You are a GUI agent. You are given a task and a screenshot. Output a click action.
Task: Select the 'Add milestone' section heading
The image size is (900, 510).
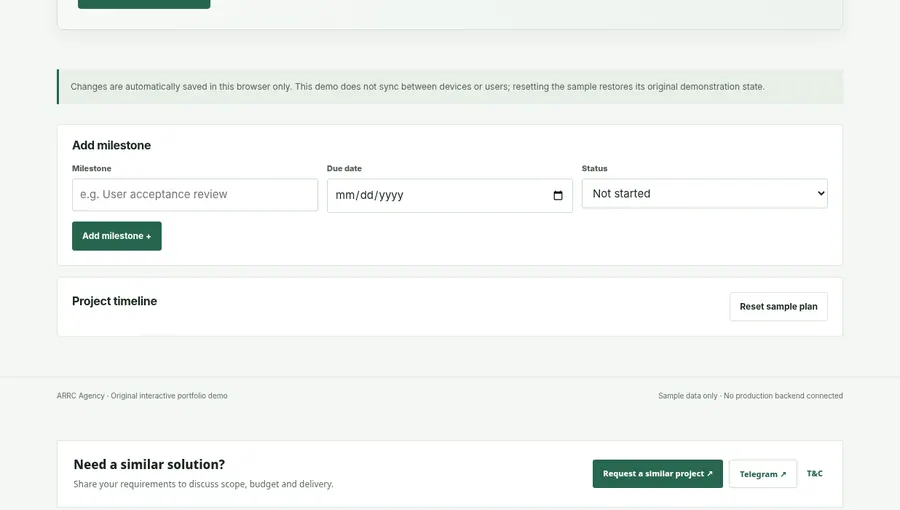[111, 145]
